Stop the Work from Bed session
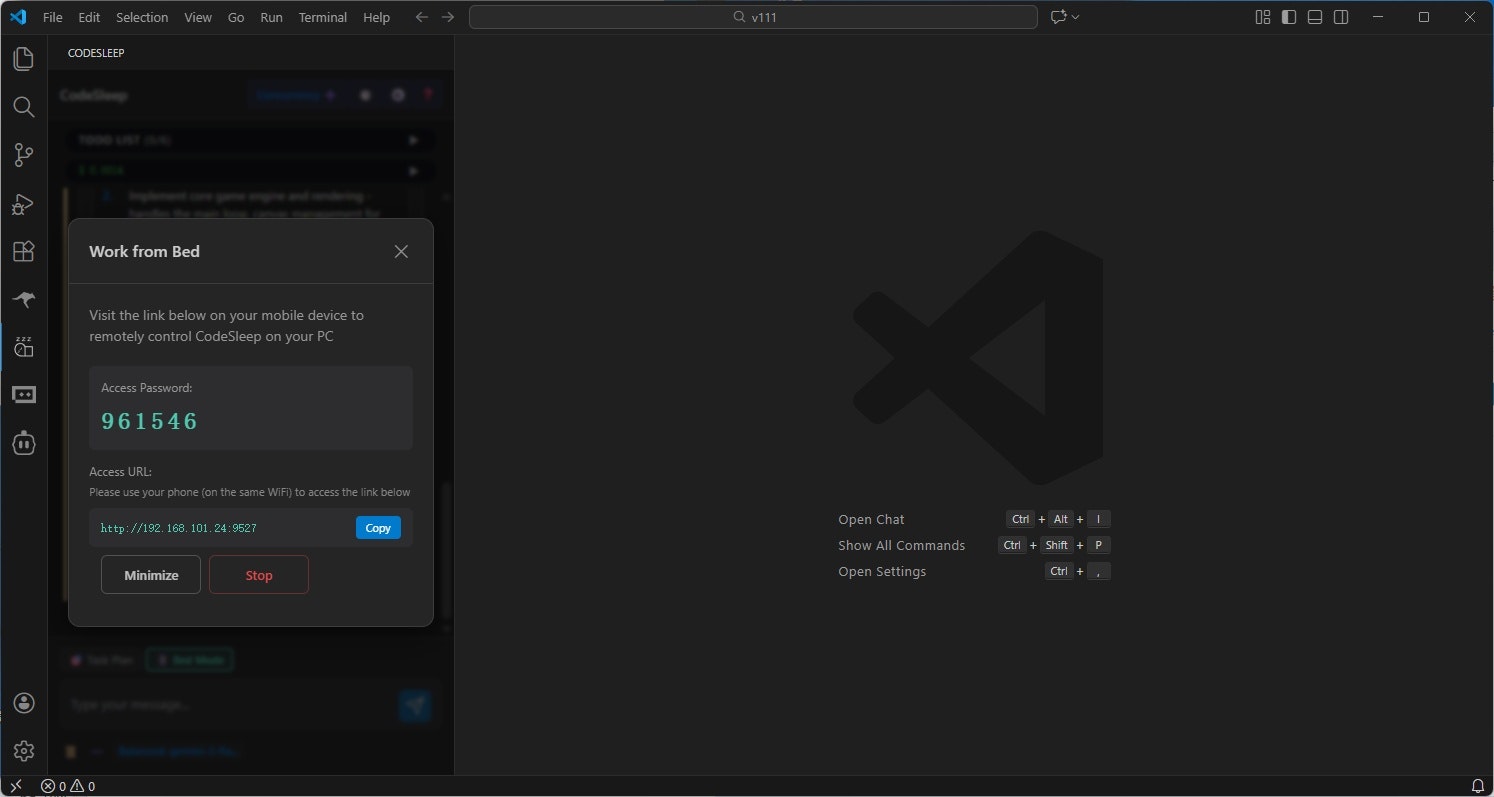 pos(258,574)
